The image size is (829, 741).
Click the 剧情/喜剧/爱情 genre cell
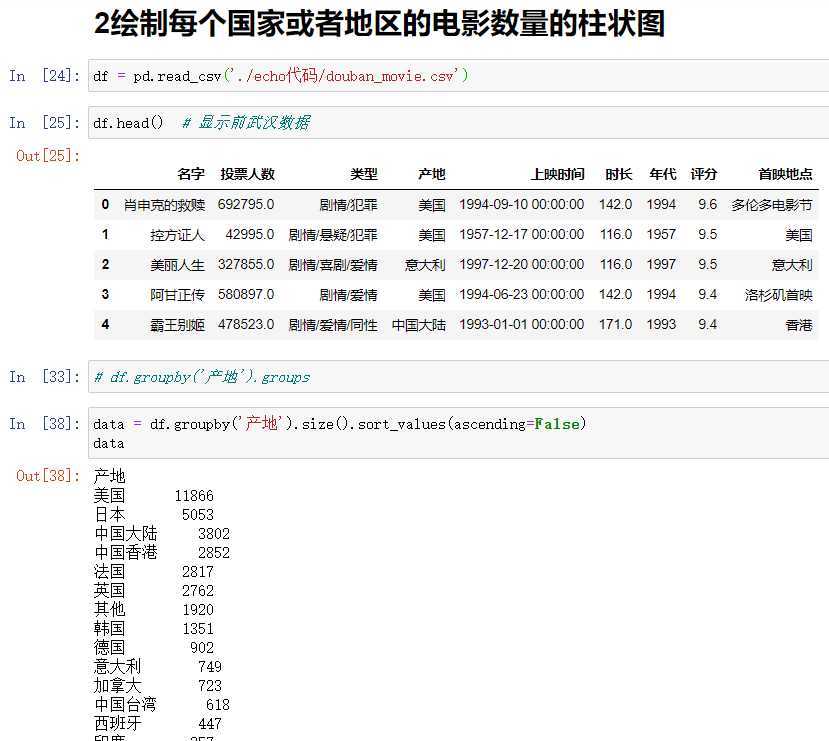pos(333,264)
